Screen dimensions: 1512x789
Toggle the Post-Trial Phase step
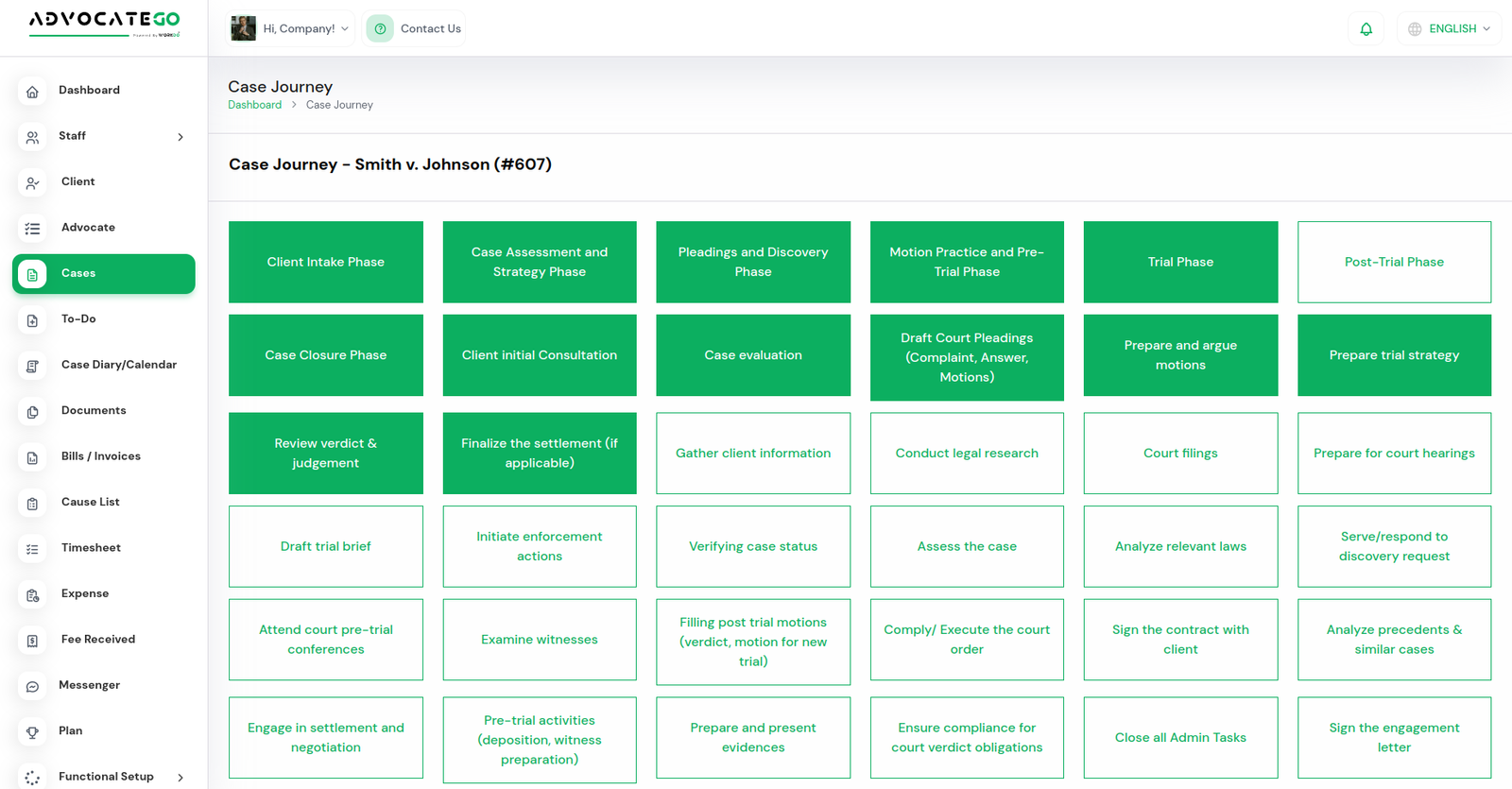(1394, 262)
